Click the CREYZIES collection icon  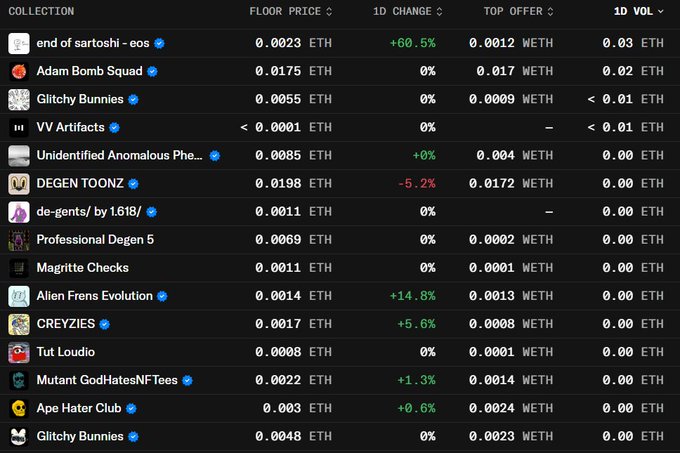pyautogui.click(x=19, y=324)
